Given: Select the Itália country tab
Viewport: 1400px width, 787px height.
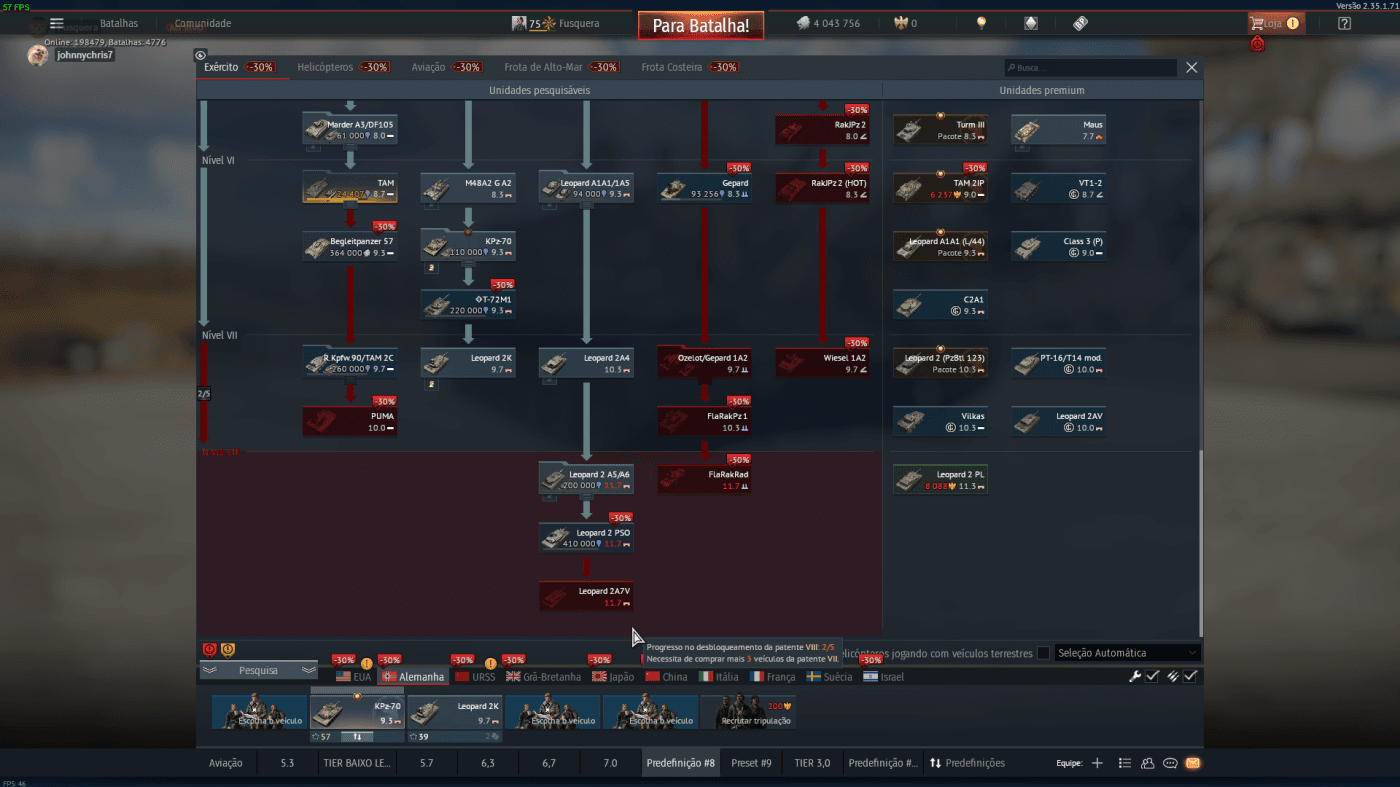Looking at the screenshot, I should click(x=719, y=677).
